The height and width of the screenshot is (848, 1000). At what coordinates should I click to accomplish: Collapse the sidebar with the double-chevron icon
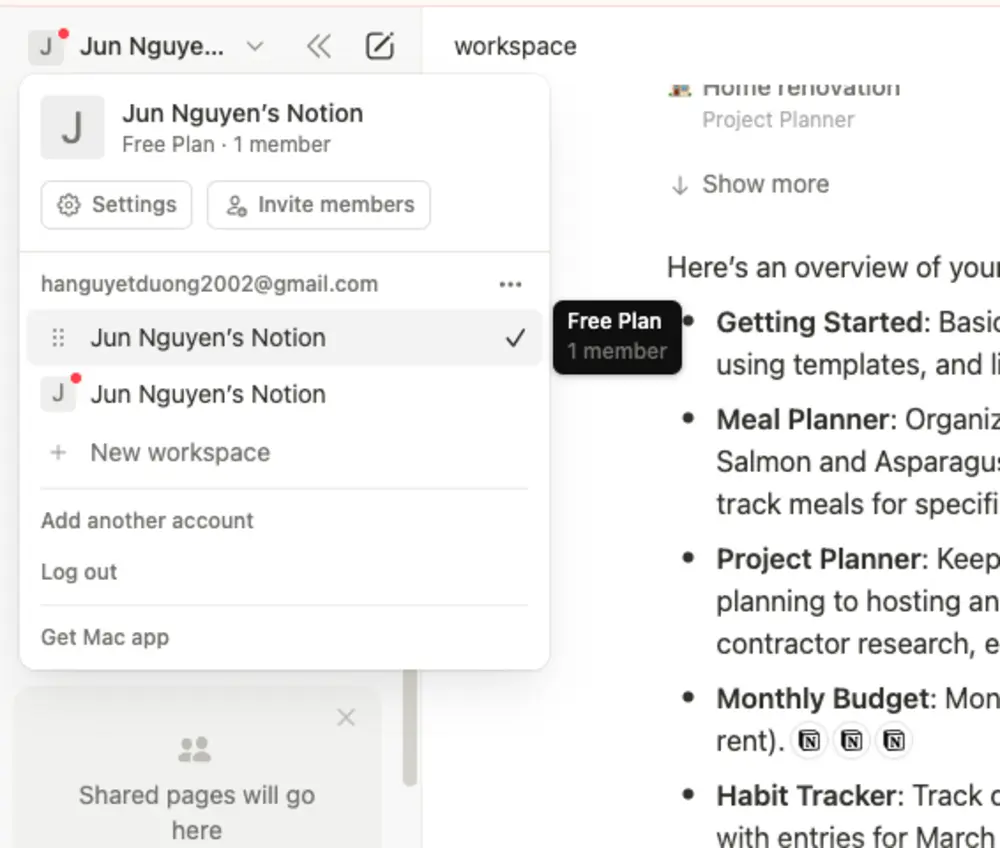[319, 47]
